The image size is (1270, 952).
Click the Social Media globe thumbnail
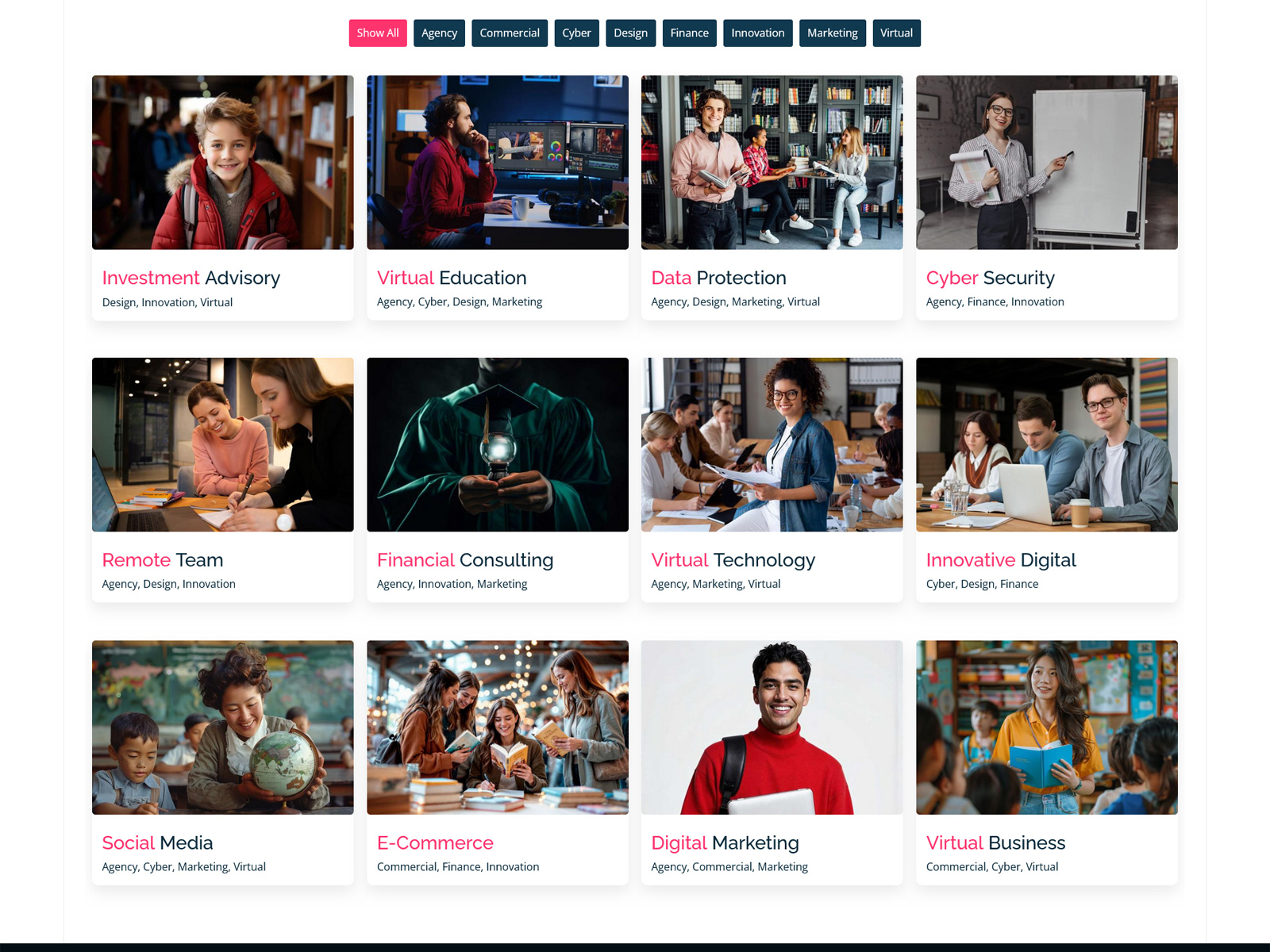(x=223, y=727)
